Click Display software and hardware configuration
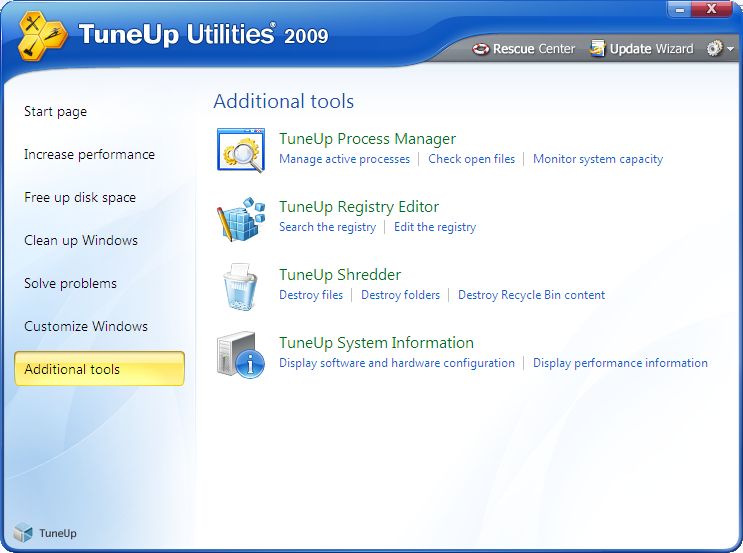Screen dimensions: 743x553 (x=397, y=363)
